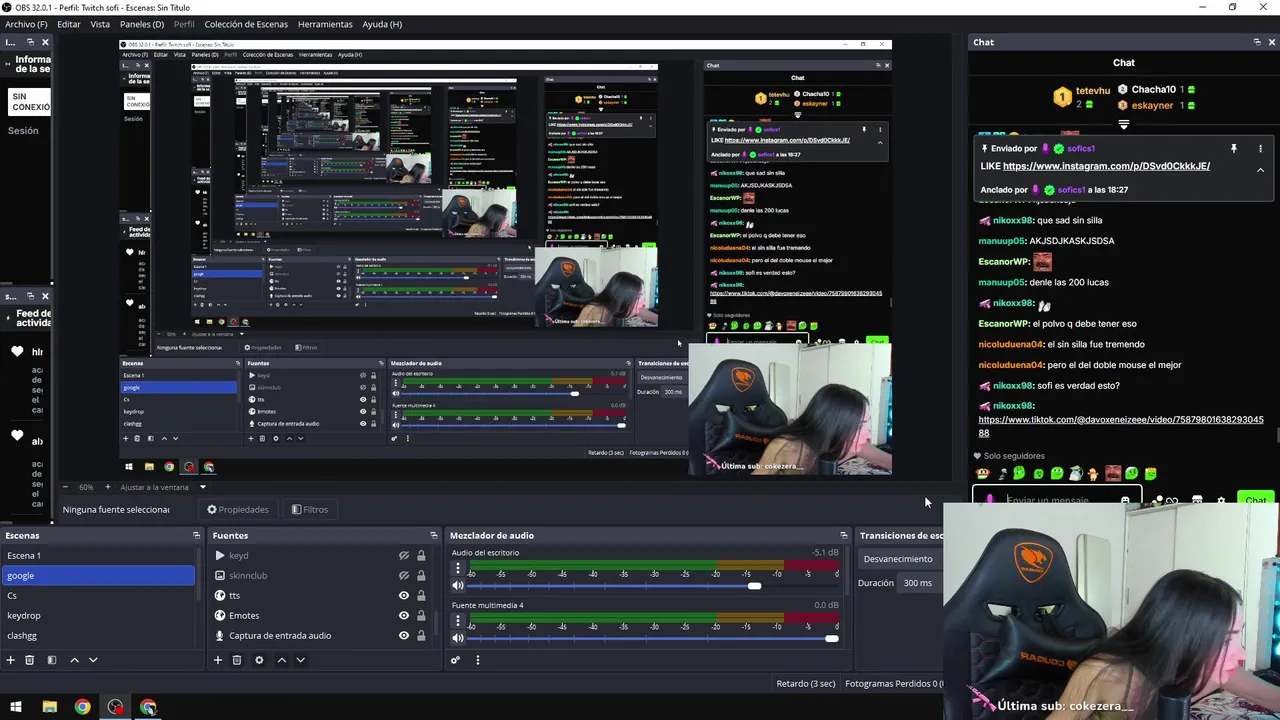Open pinned message three-dot menu

click(x=1260, y=148)
